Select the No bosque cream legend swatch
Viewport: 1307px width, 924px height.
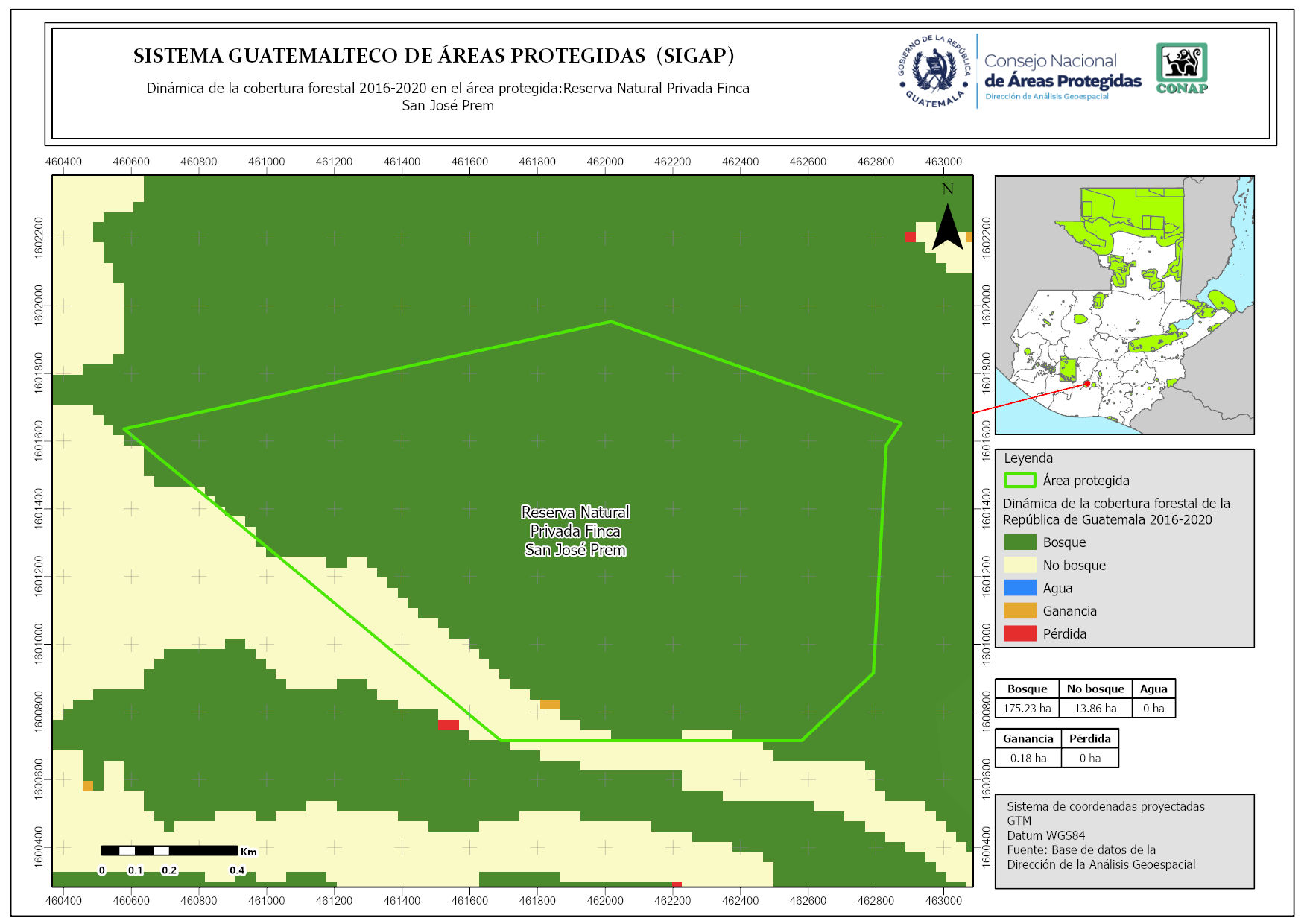(x=1019, y=566)
